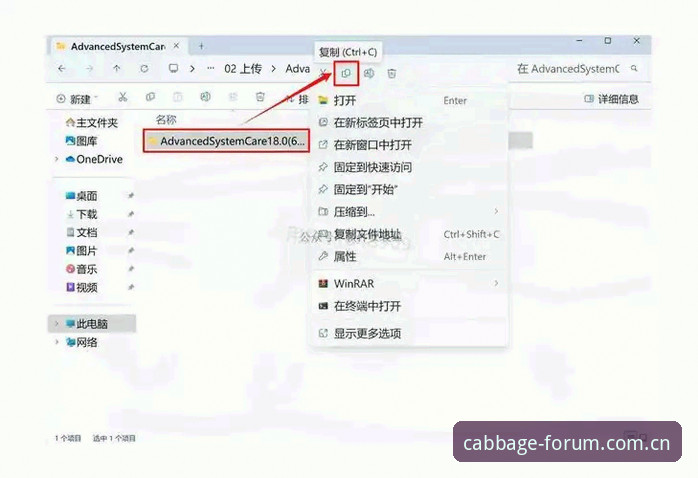This screenshot has width=698, height=478.
Task: Open the WinRAR menu entry
Action: pos(409,283)
